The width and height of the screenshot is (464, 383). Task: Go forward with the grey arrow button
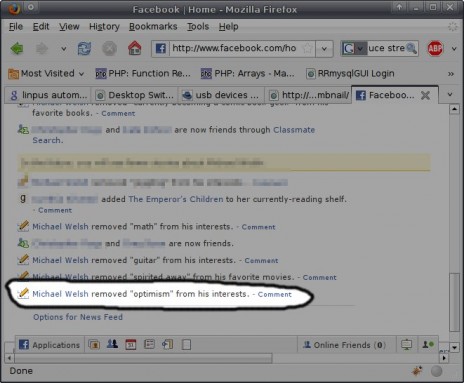tap(42, 49)
